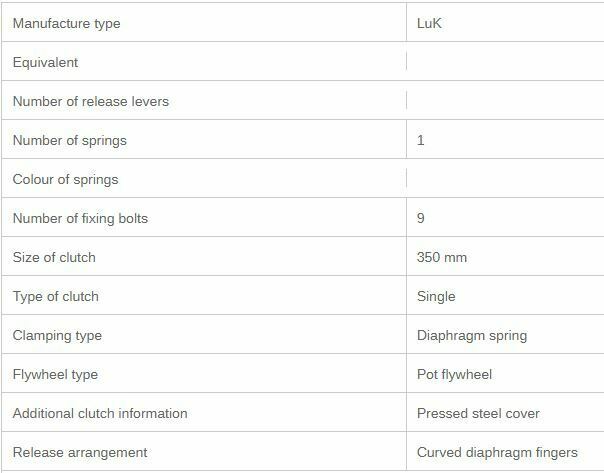Click the "Diaphragm spring" value
The height and width of the screenshot is (473, 604).
point(471,335)
